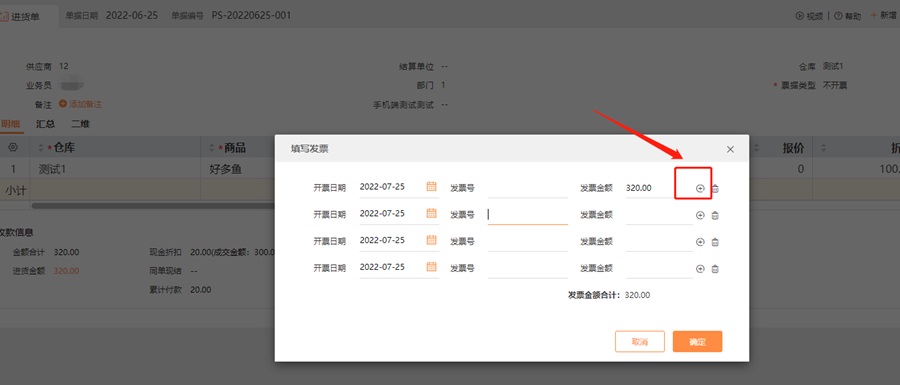Delete the second invoice row
This screenshot has width=900, height=385.
pyautogui.click(x=715, y=215)
